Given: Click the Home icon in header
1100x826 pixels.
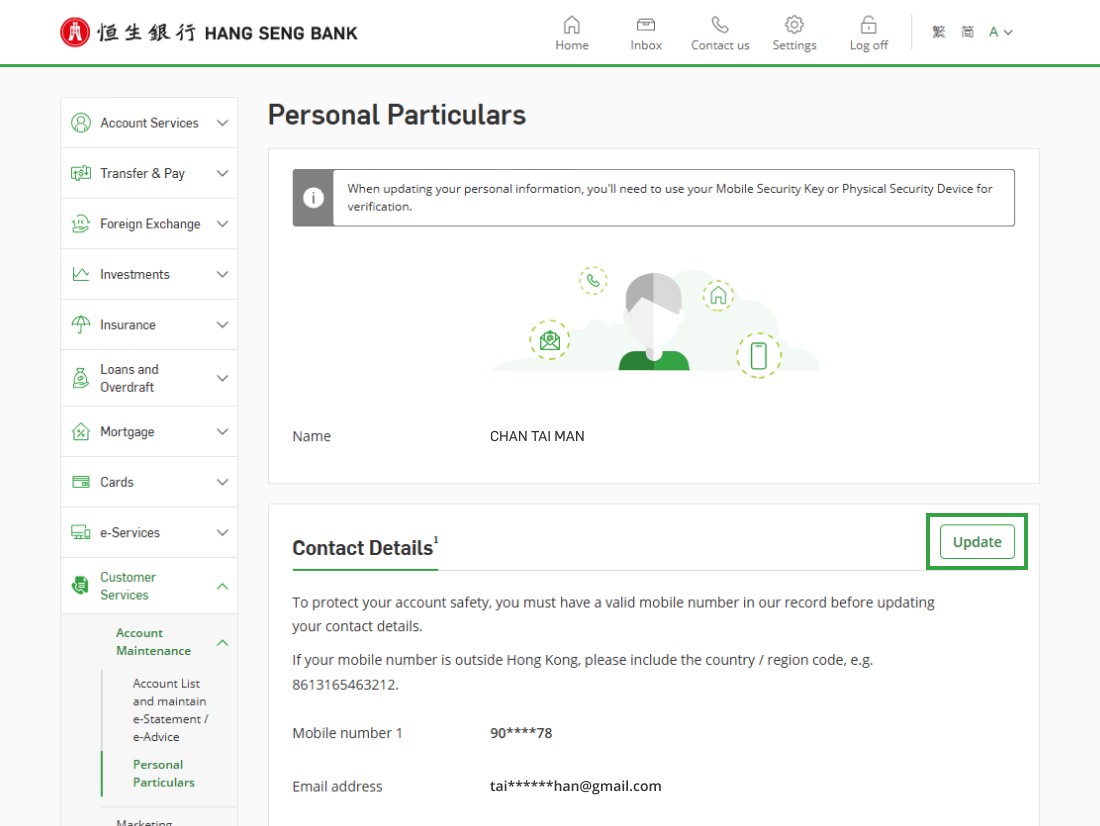Looking at the screenshot, I should 572,25.
